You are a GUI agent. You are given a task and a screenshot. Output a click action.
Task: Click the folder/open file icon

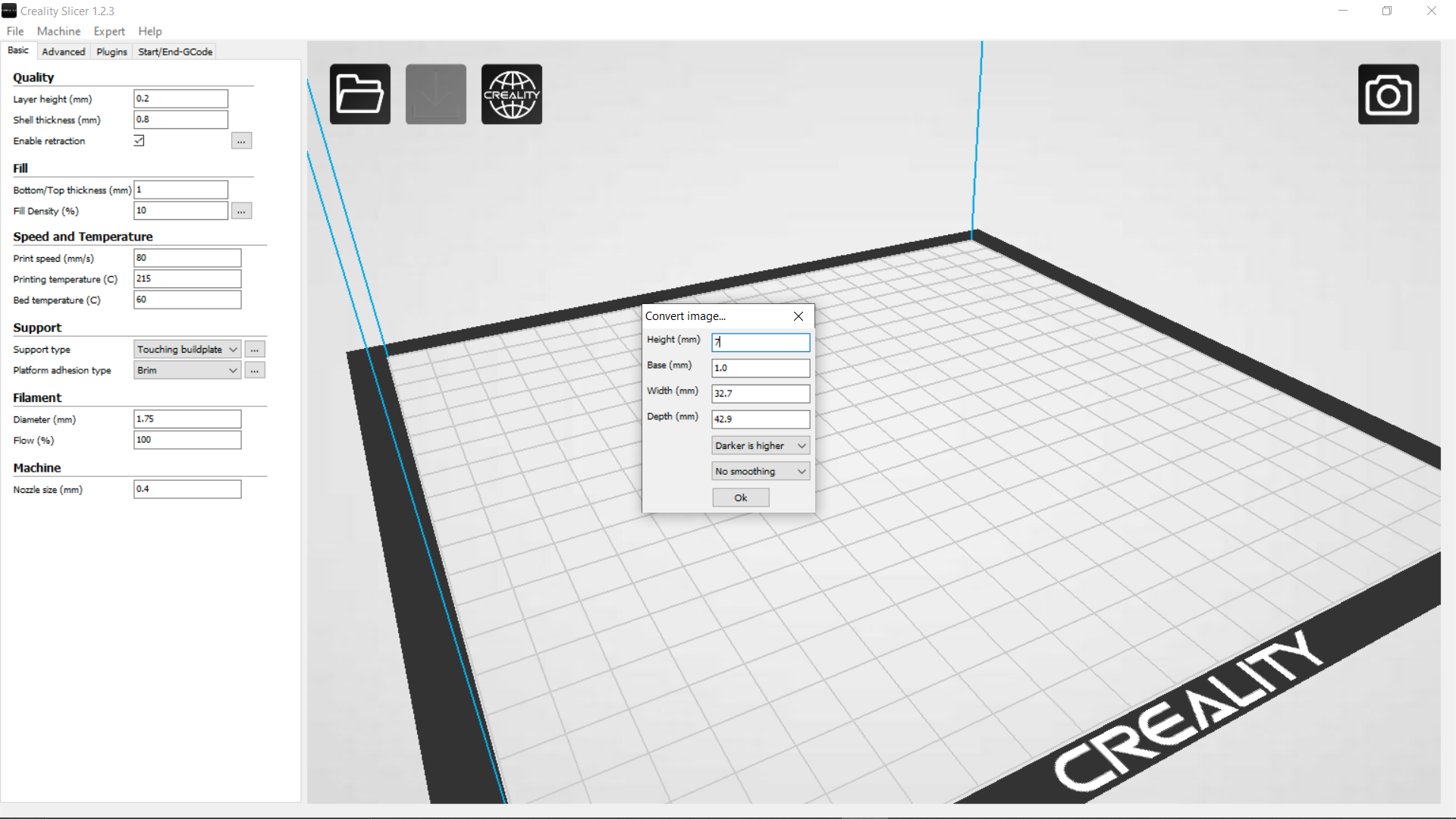click(360, 93)
